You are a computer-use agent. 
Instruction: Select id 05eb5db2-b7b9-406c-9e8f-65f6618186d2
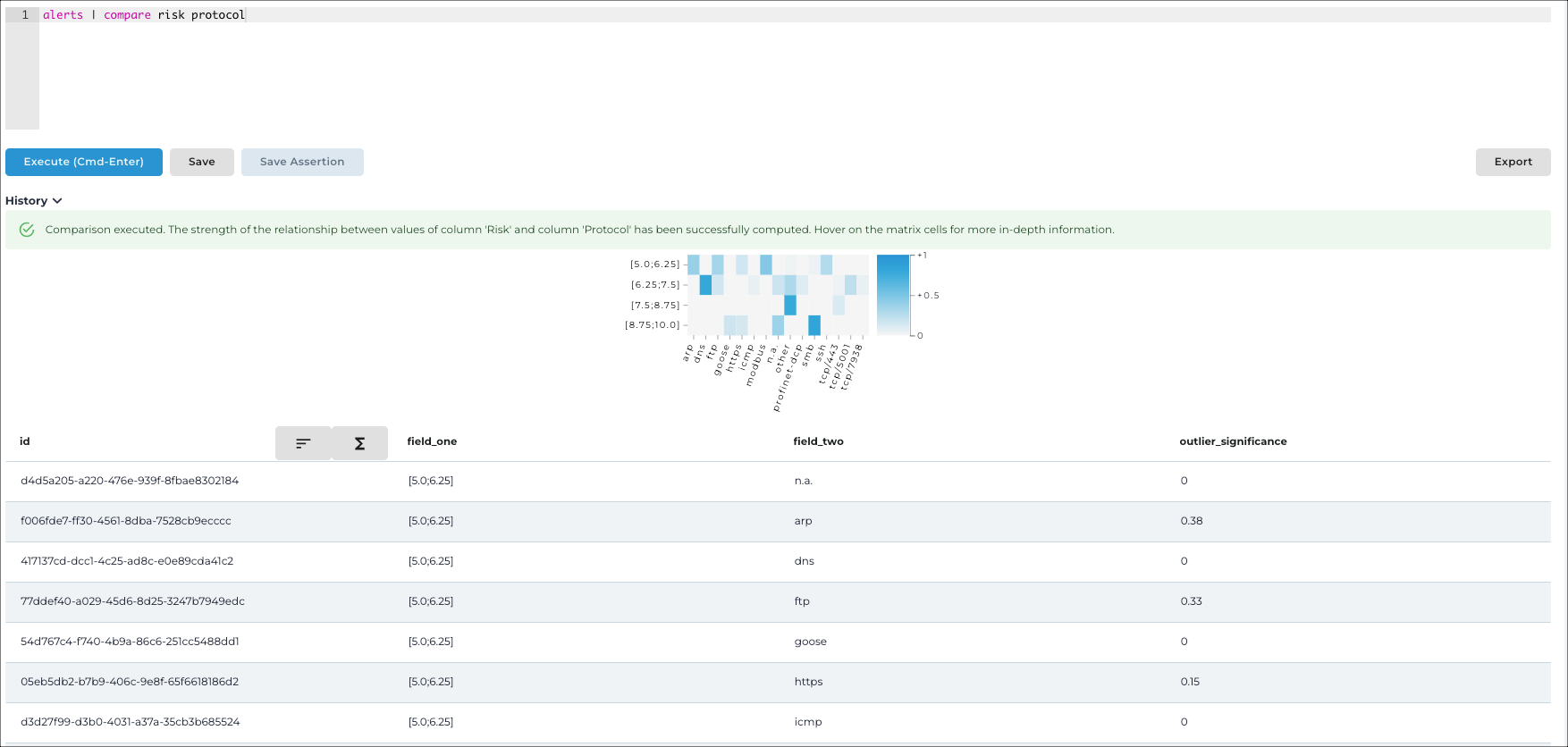click(130, 682)
